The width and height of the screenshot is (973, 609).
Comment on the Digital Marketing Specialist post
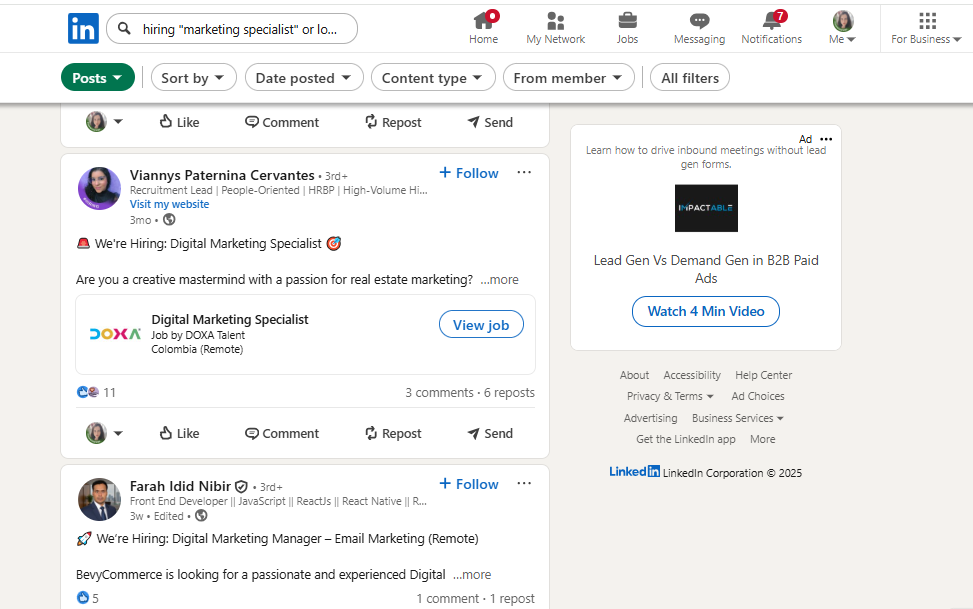tap(281, 432)
